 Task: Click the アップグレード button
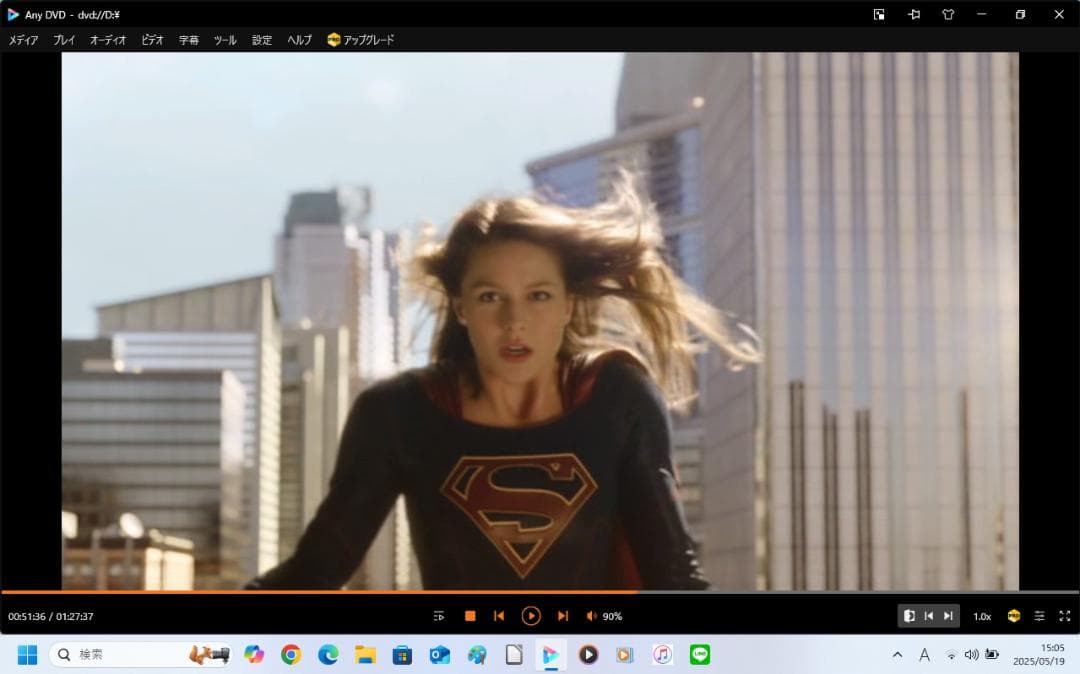point(361,40)
